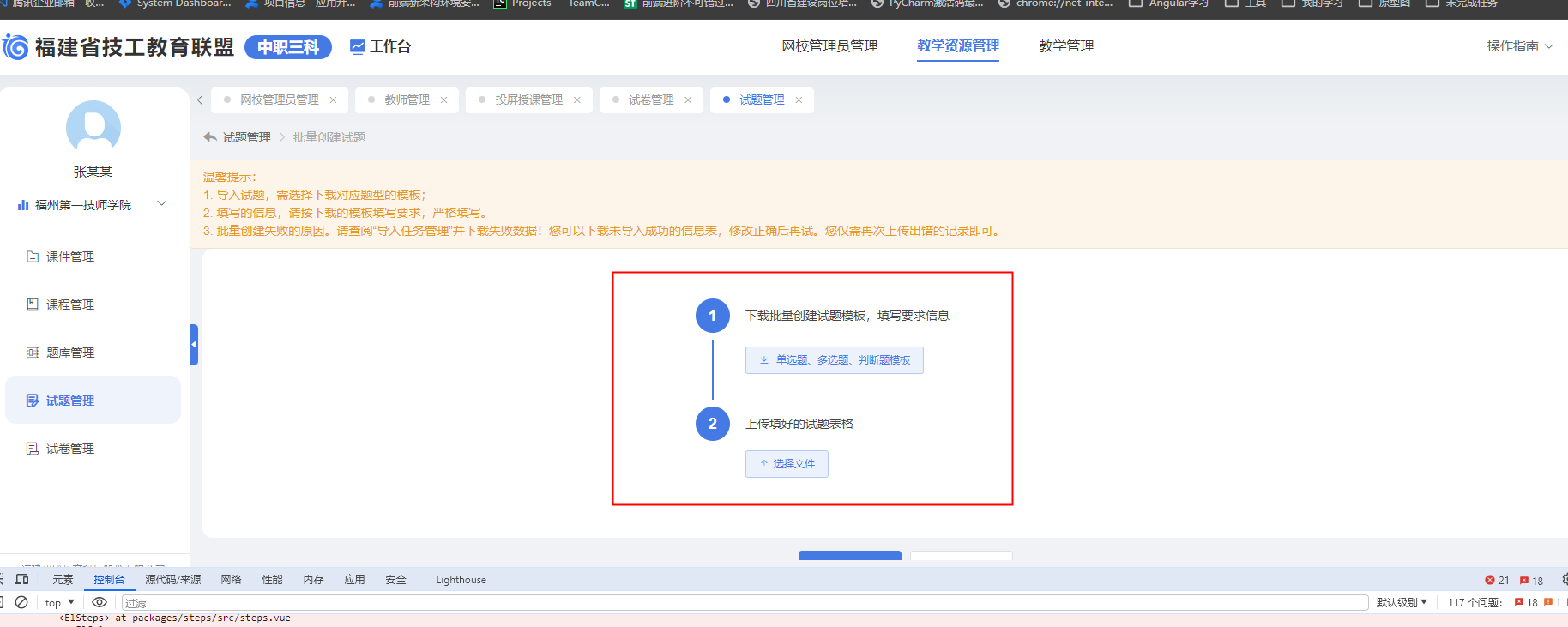The image size is (1568, 627).
Task: Click the user name 张某某
Action: coord(93,172)
